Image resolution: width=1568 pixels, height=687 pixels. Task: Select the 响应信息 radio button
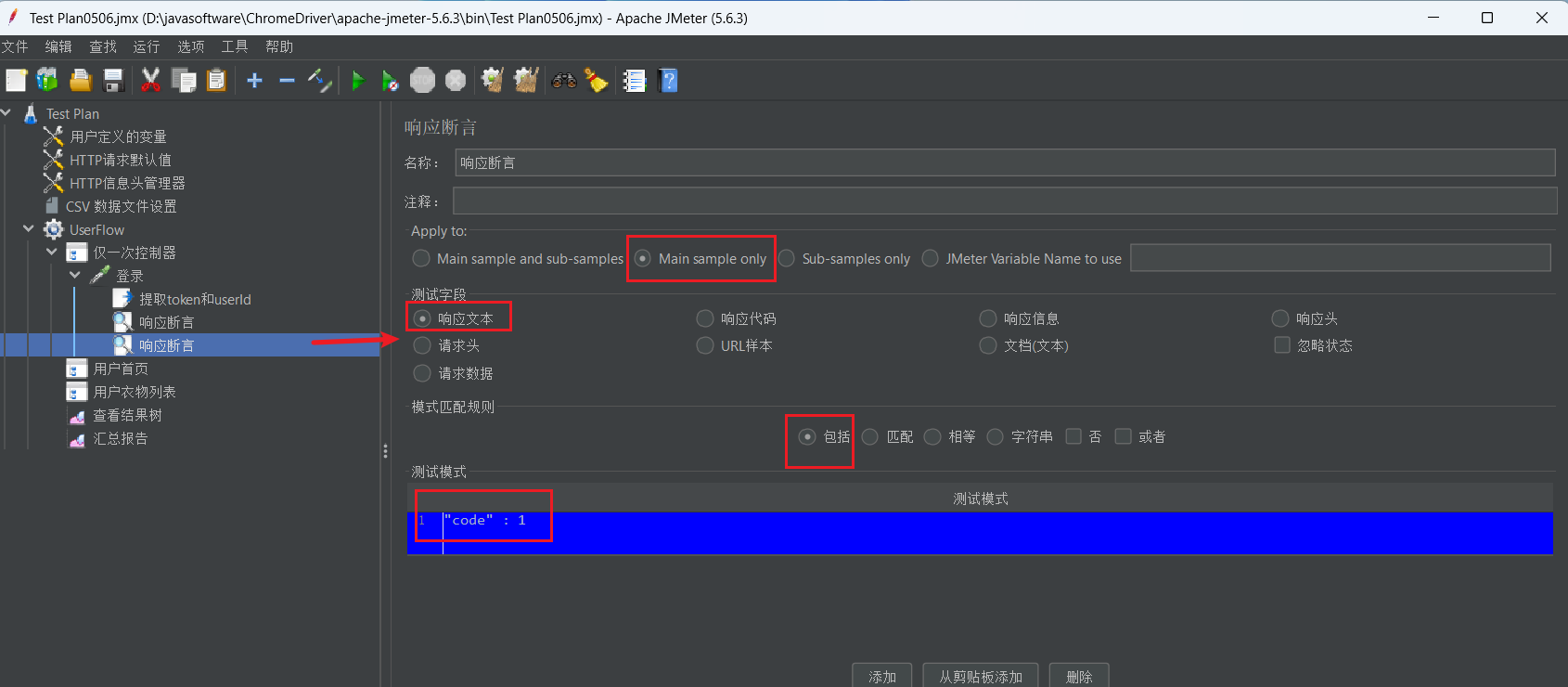[988, 318]
